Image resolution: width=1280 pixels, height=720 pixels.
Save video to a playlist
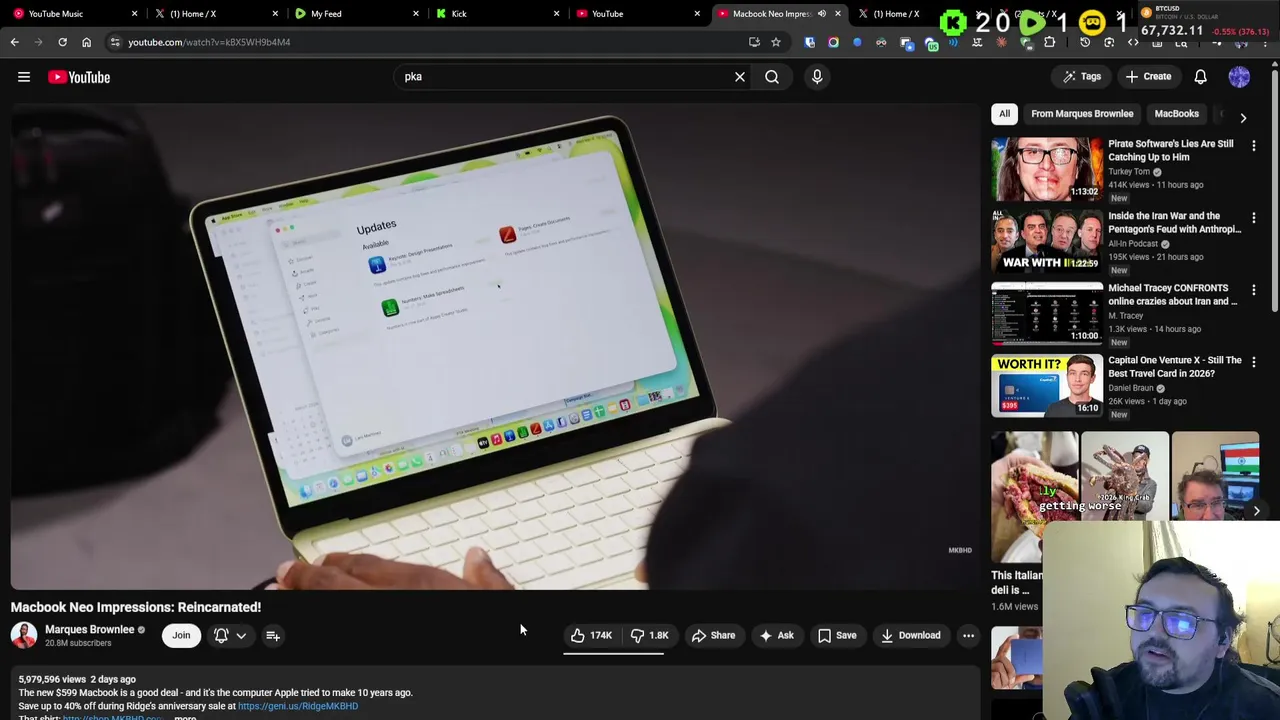[x=837, y=635]
